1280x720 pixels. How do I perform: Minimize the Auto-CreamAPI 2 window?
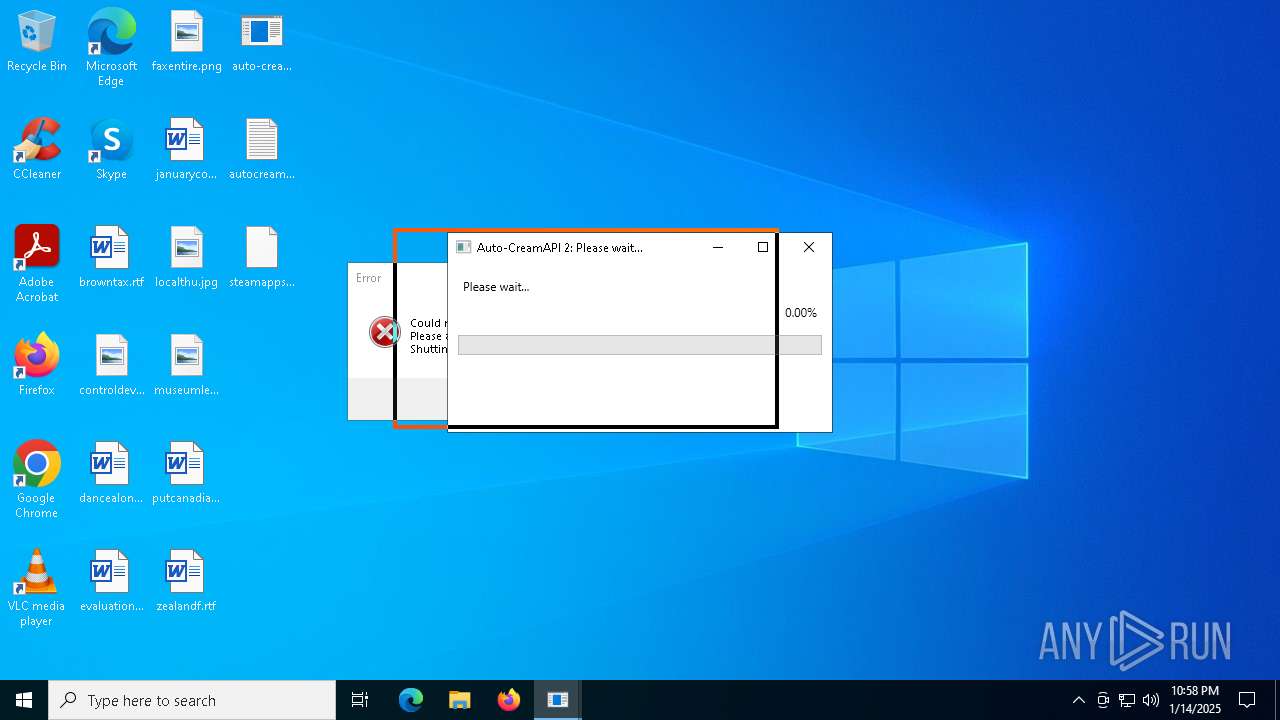(x=717, y=247)
